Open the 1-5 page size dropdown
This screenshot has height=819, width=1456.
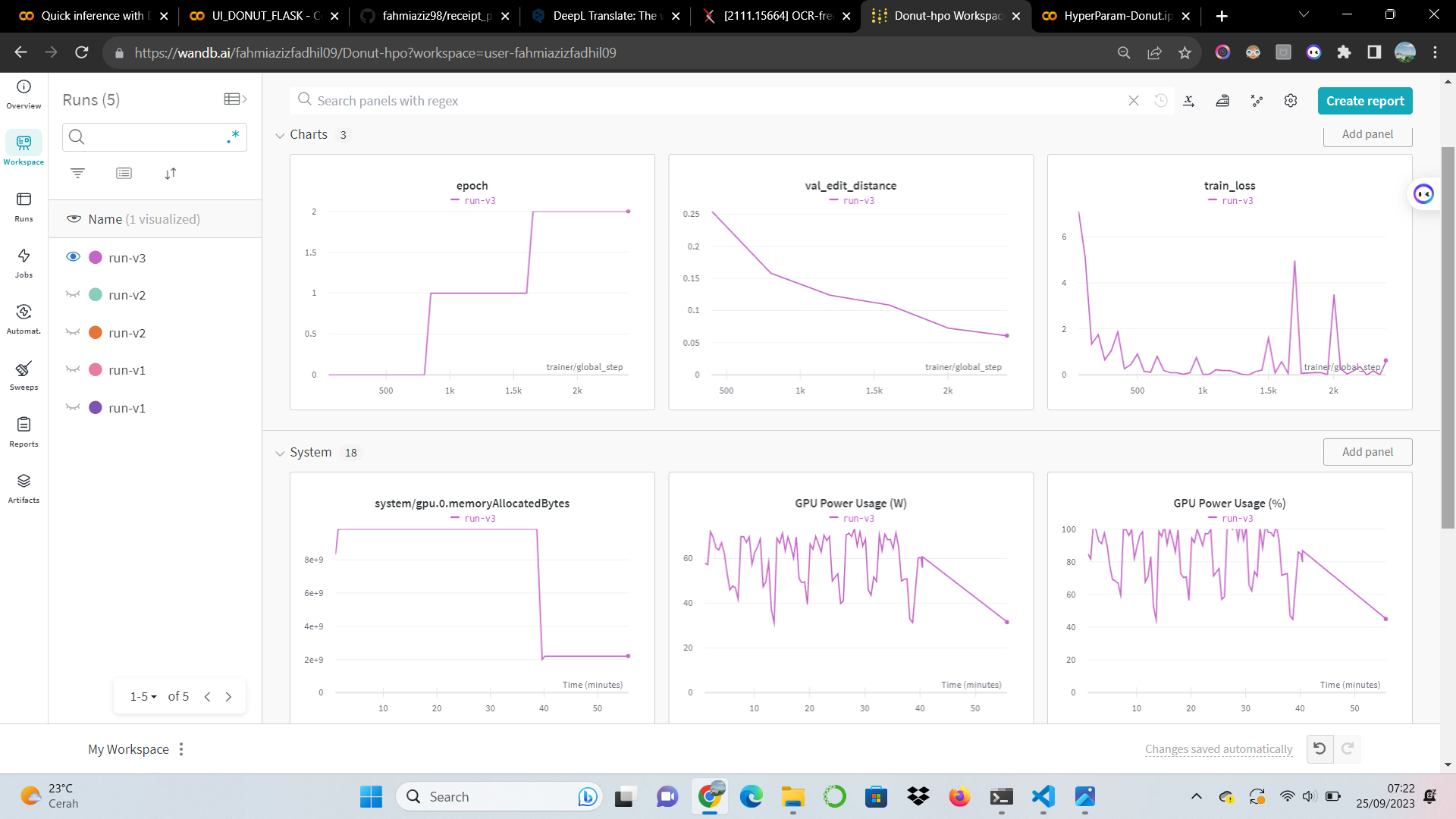pos(143,696)
